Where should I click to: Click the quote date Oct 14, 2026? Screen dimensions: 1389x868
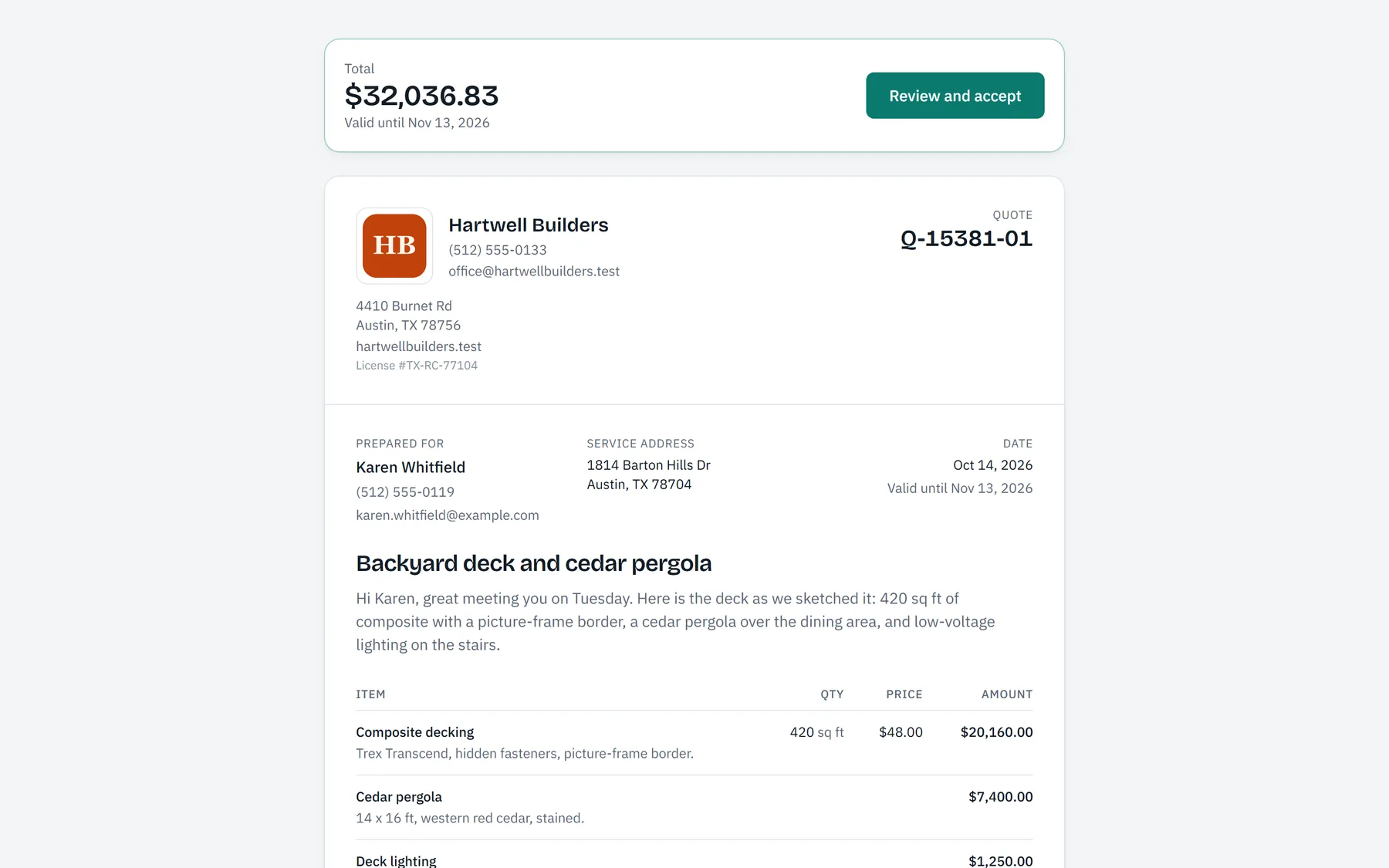click(x=992, y=465)
